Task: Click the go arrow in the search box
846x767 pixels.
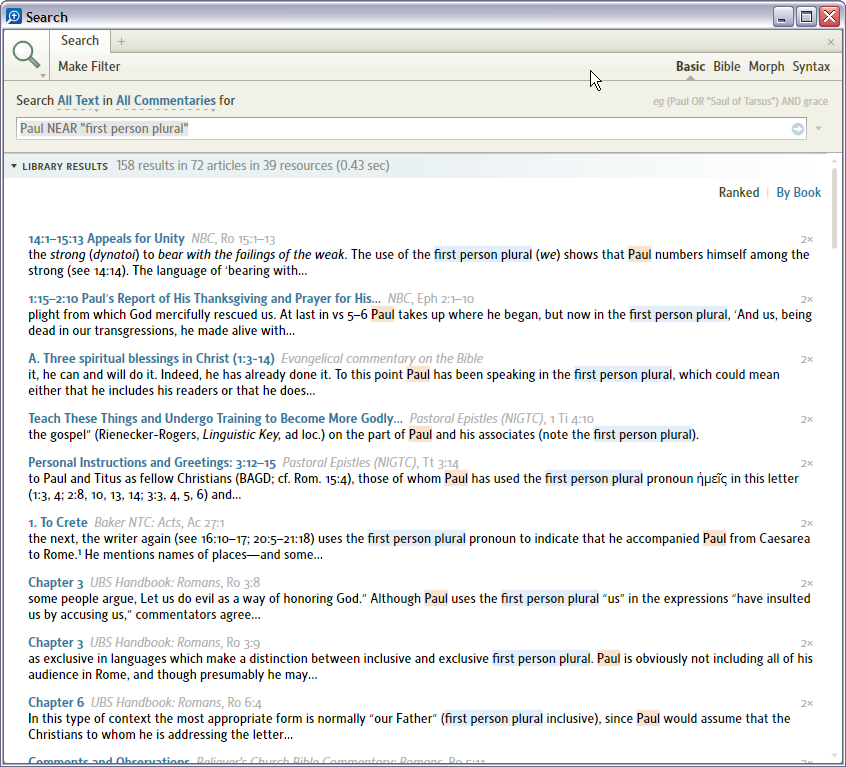Action: pyautogui.click(x=797, y=129)
